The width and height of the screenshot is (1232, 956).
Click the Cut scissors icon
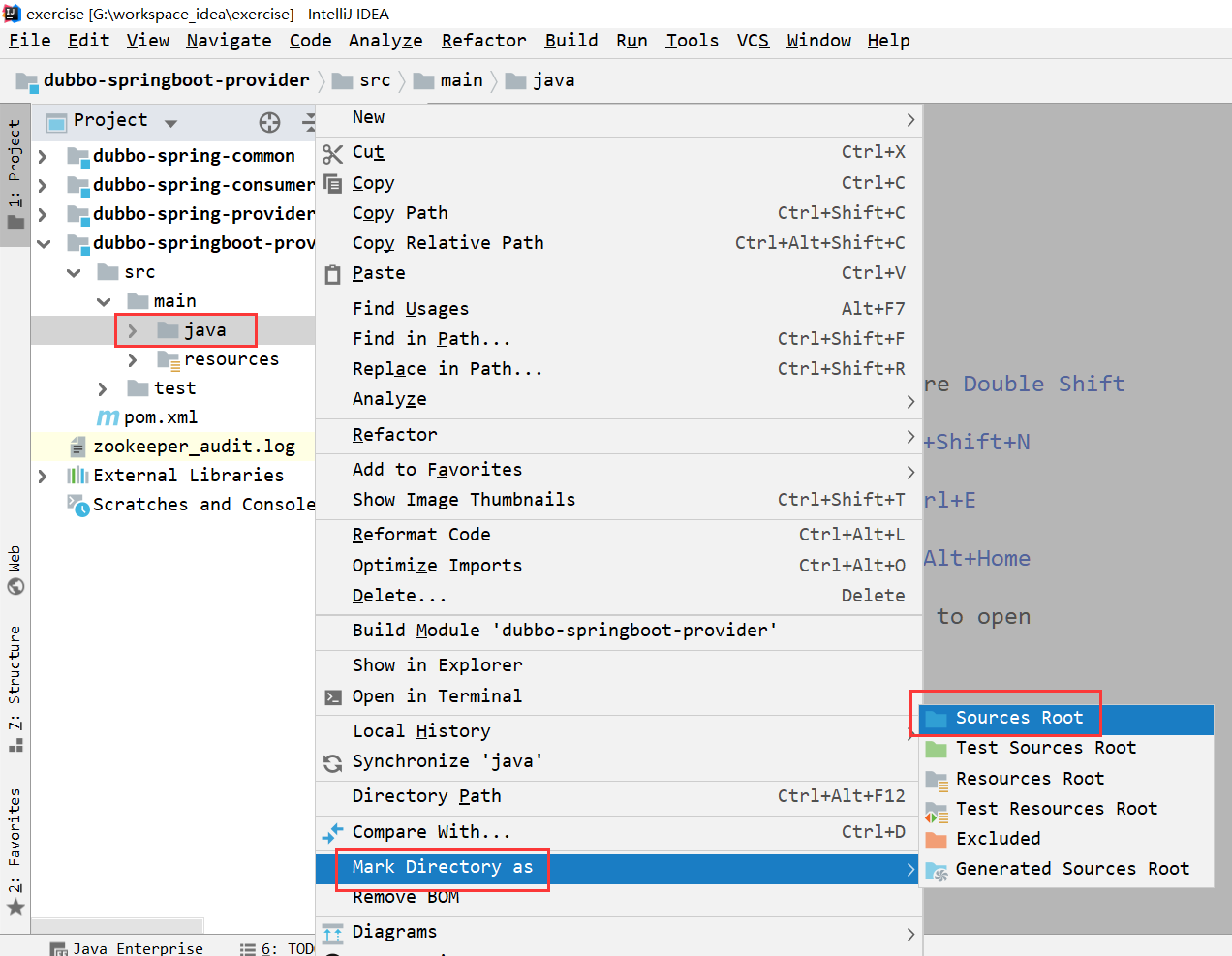(x=333, y=154)
